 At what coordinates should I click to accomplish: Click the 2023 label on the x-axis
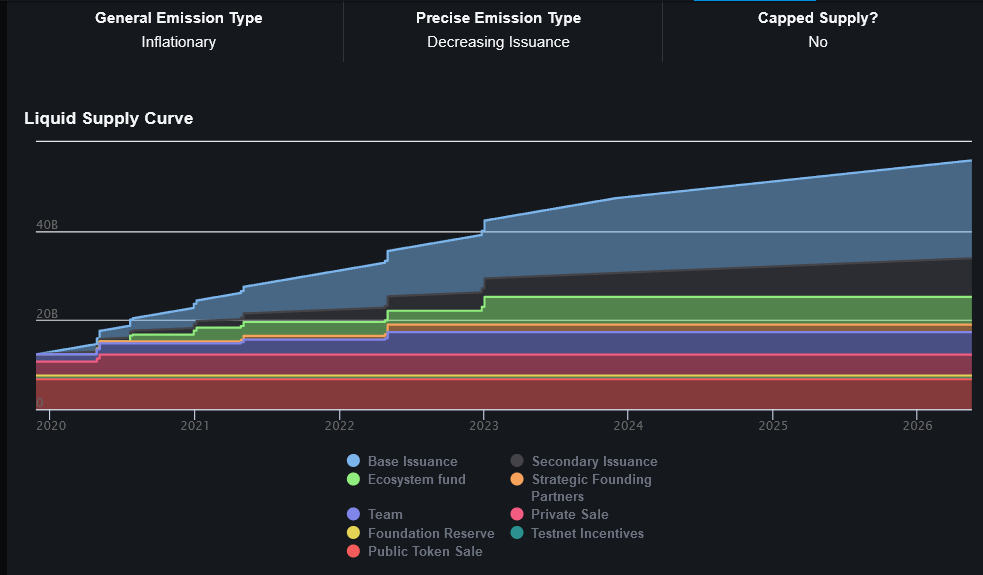[483, 426]
